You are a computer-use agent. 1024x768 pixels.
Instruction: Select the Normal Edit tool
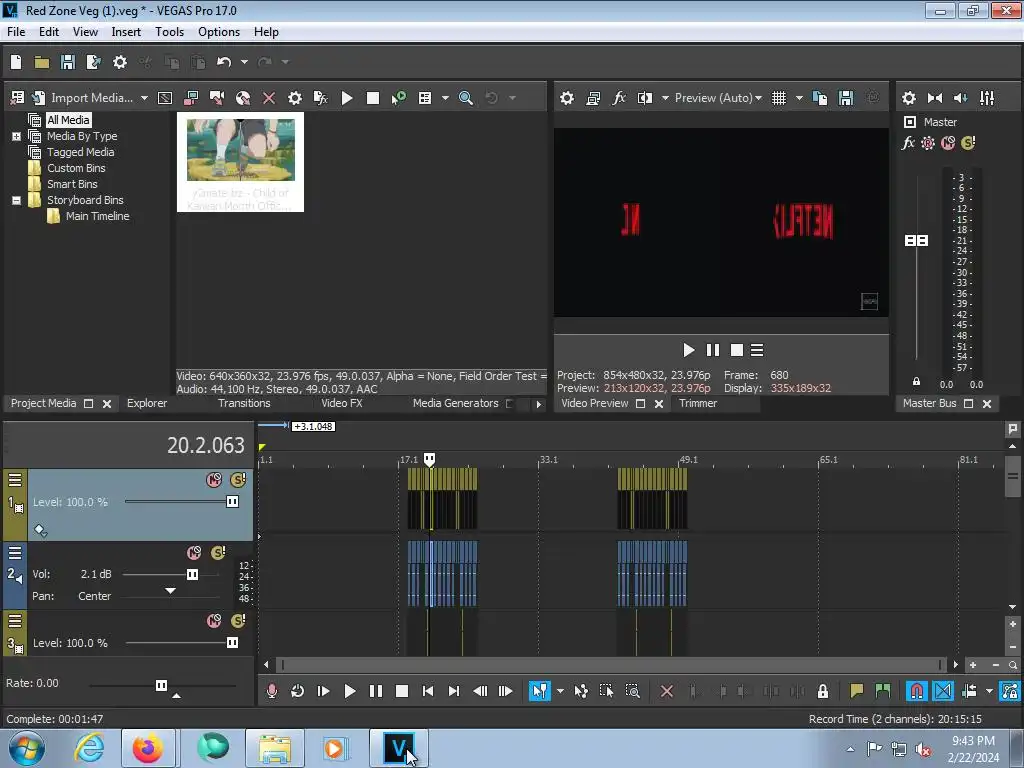(x=539, y=691)
